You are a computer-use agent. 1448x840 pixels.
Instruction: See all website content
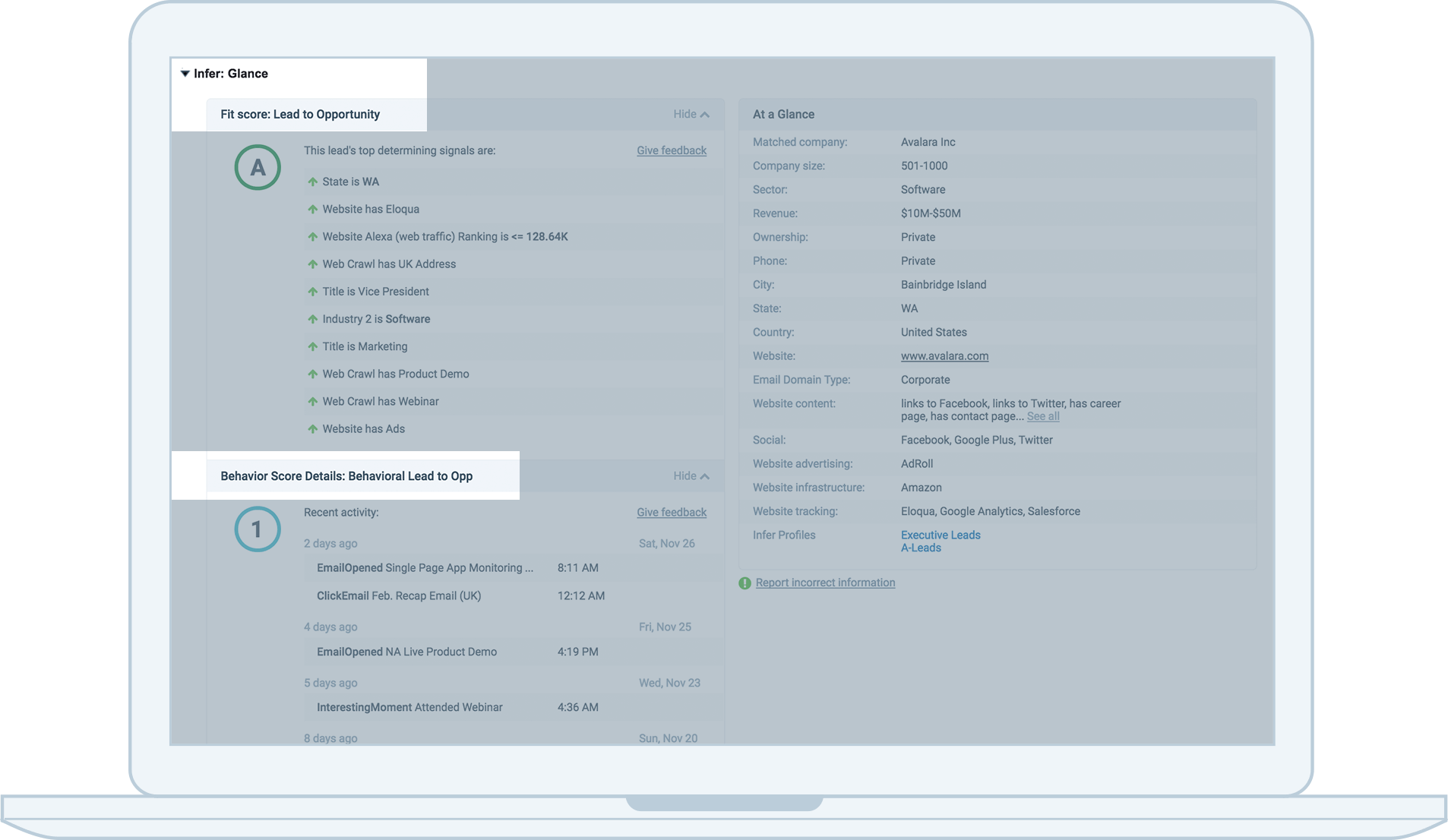[1042, 416]
